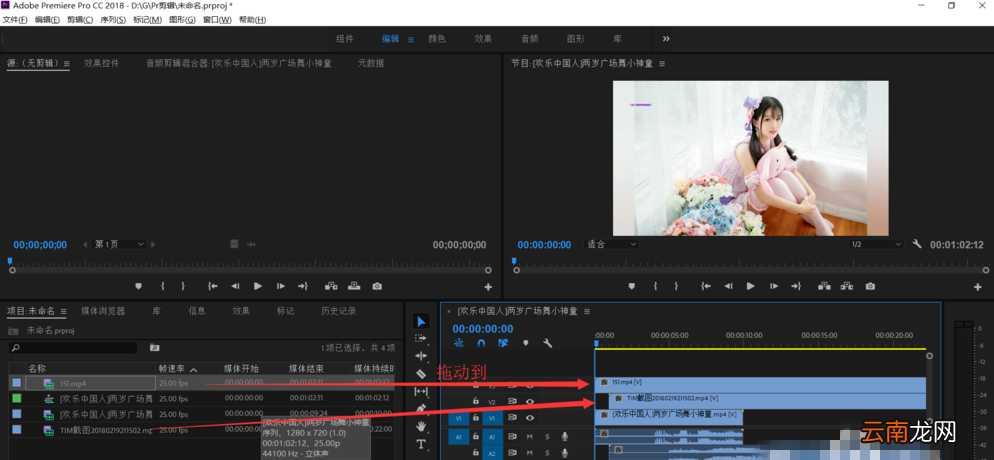Image resolution: width=994 pixels, height=460 pixels.
Task: Switch to the 历史记录 tab
Action: [339, 311]
